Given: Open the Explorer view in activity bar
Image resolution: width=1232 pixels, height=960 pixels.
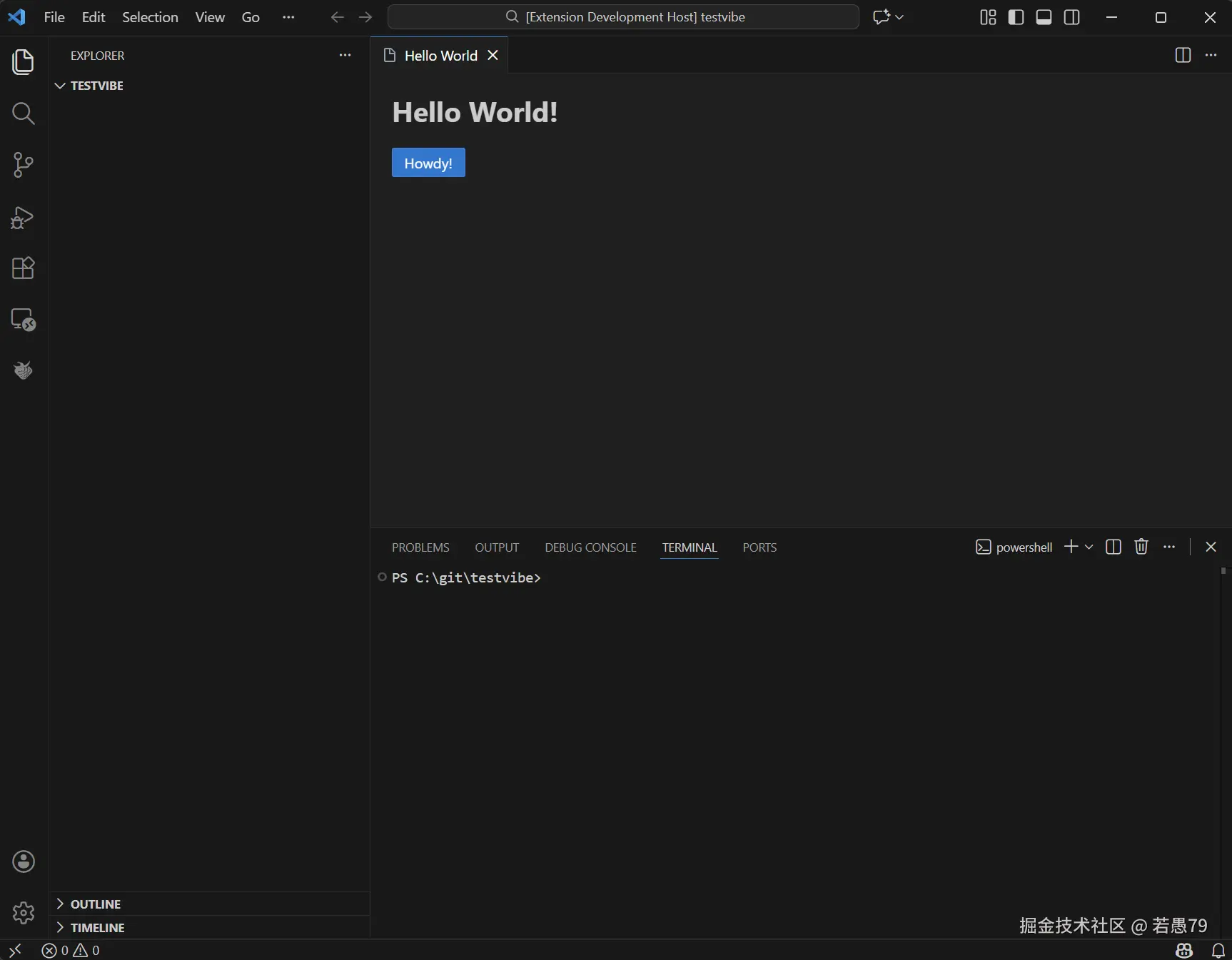Looking at the screenshot, I should (24, 62).
